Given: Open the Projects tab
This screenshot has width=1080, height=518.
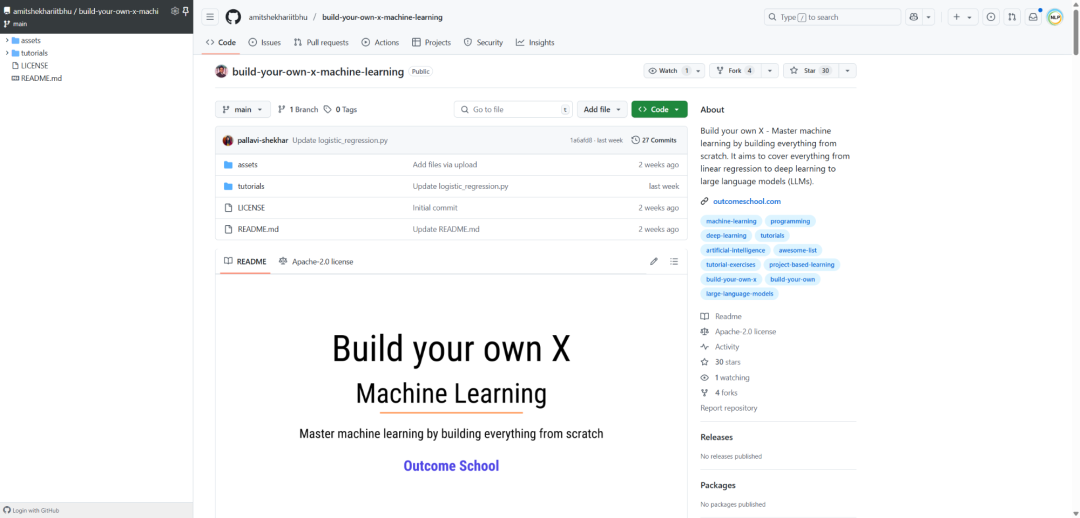Looking at the screenshot, I should tap(431, 42).
